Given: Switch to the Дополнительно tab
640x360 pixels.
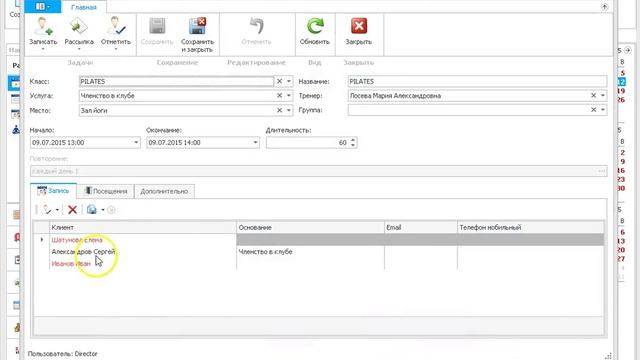Looking at the screenshot, I should pyautogui.click(x=164, y=191).
